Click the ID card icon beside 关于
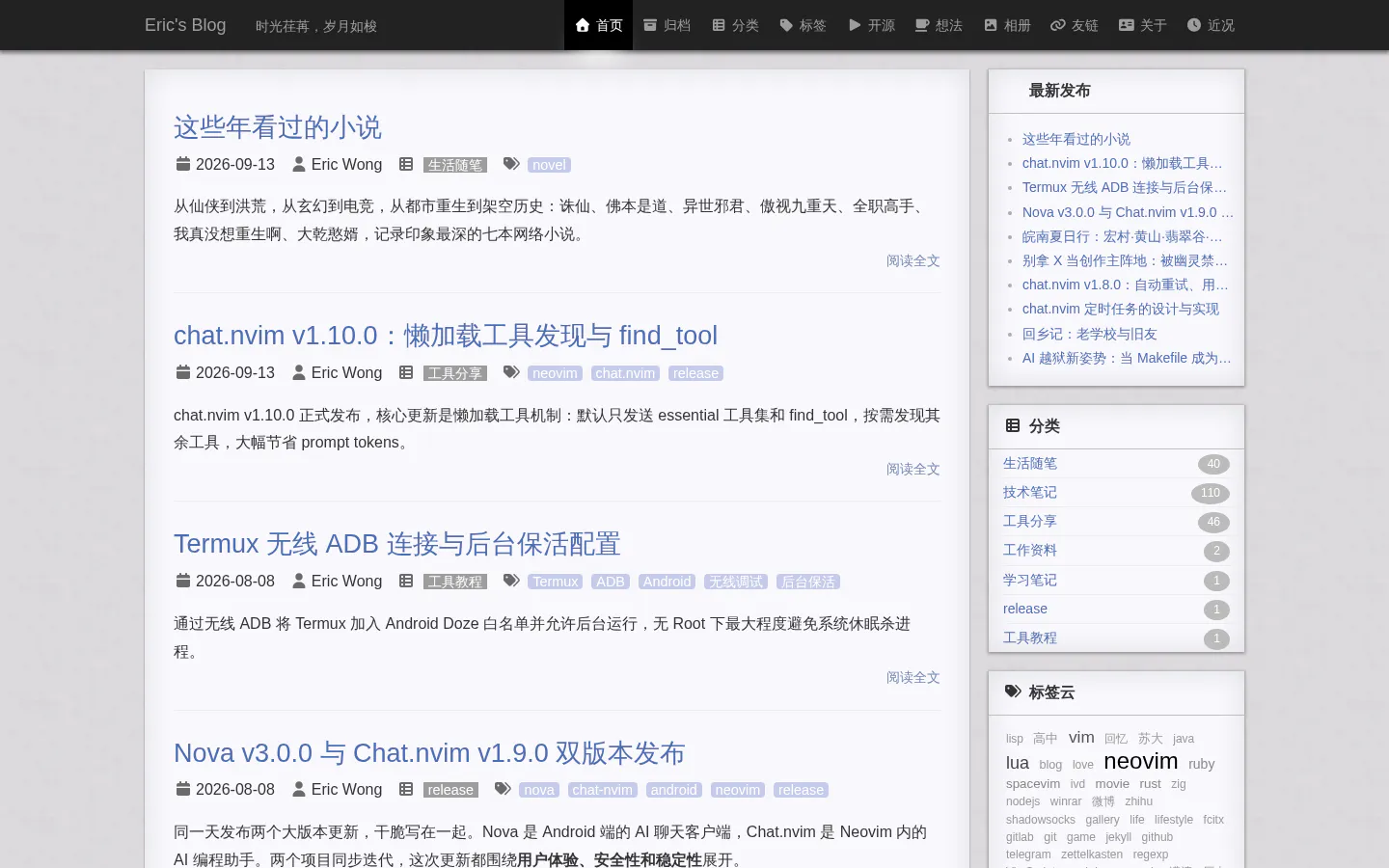 [x=1127, y=25]
